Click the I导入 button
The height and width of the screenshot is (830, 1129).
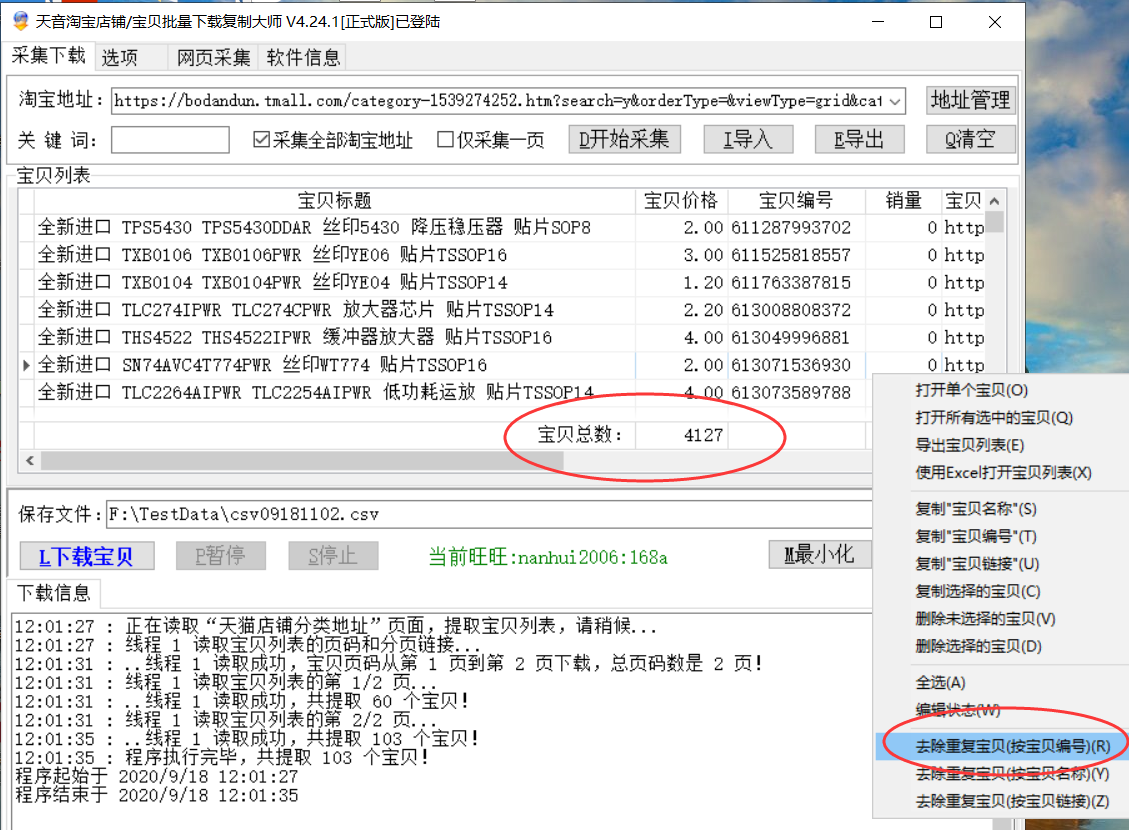pyautogui.click(x=748, y=140)
